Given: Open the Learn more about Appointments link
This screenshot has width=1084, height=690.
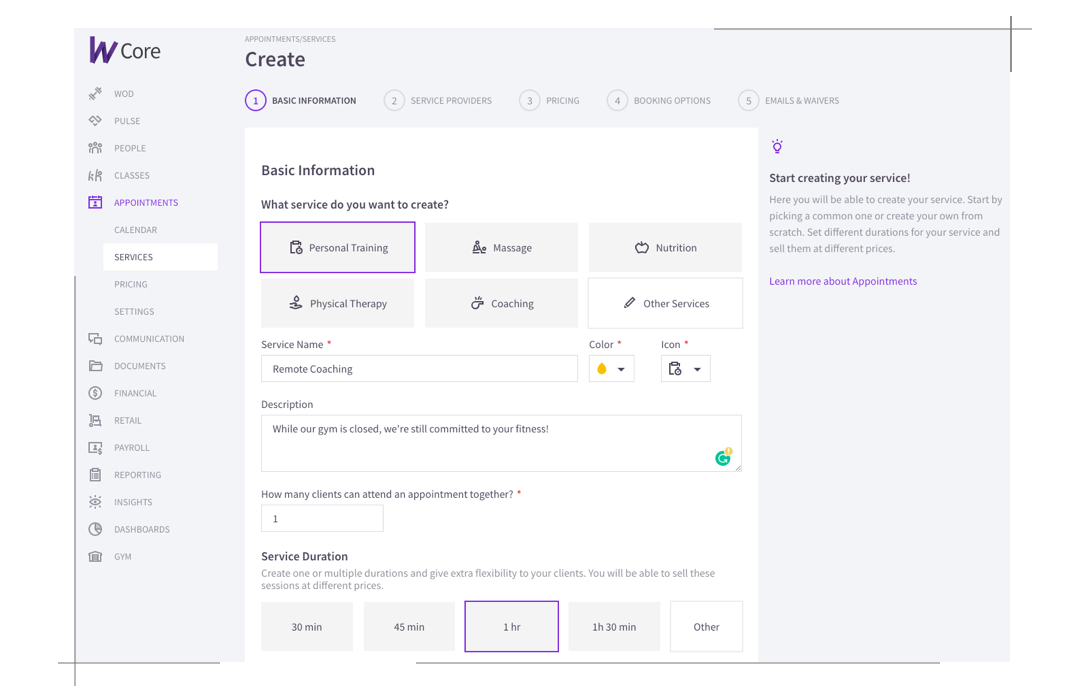Looking at the screenshot, I should point(843,281).
